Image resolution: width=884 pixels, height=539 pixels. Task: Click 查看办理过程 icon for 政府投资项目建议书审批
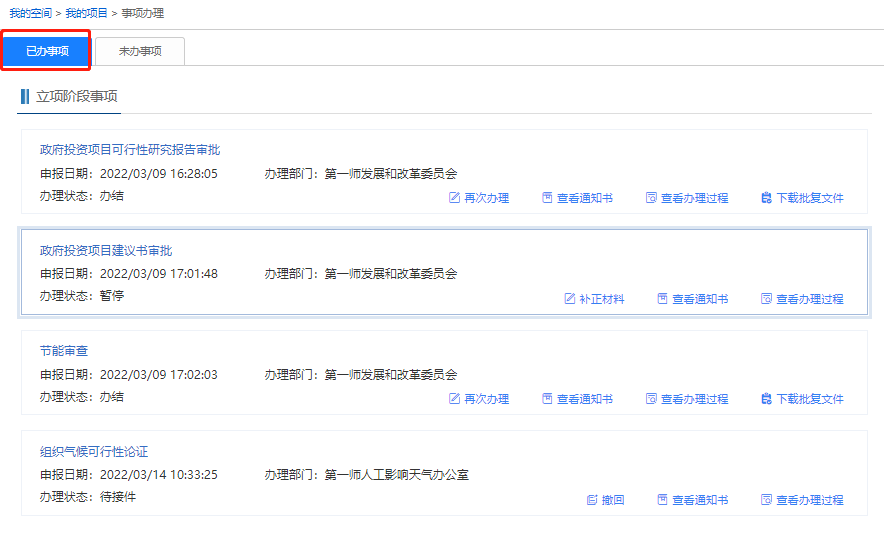click(x=766, y=299)
